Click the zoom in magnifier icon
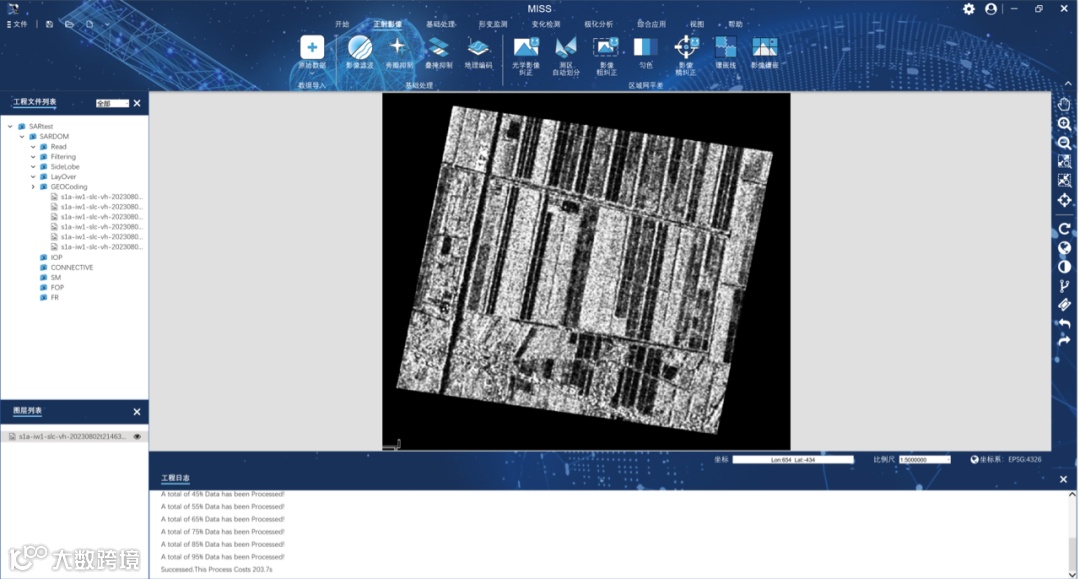1080x579 pixels. [x=1064, y=124]
